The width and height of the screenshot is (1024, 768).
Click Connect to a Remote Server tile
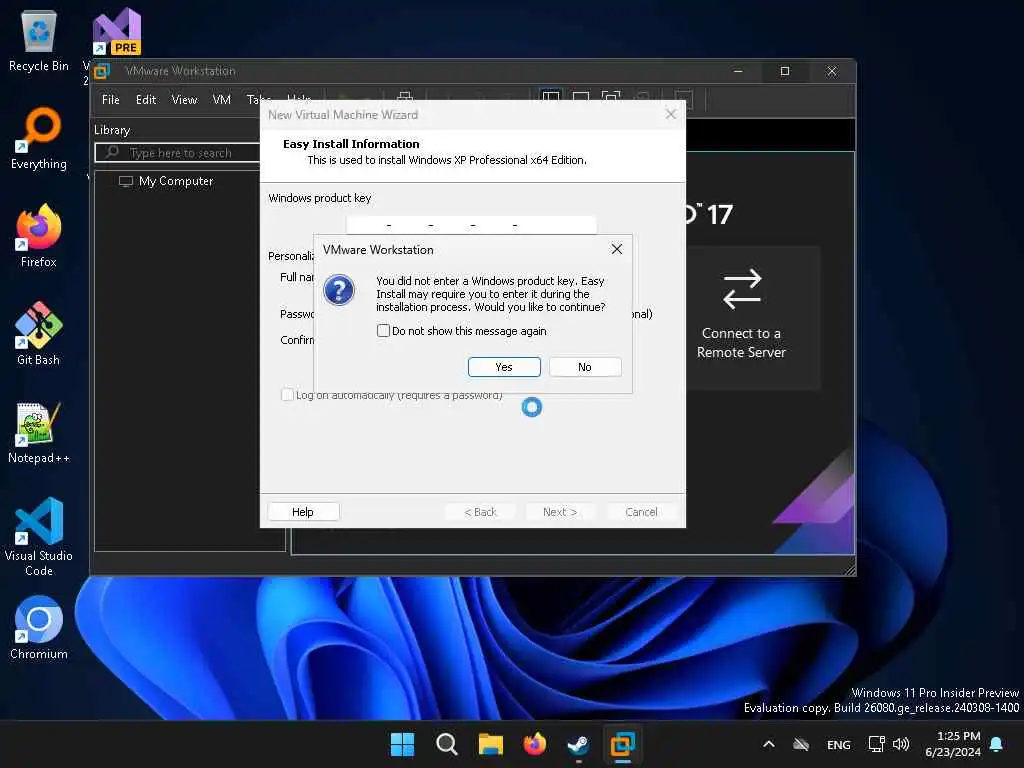click(x=741, y=318)
